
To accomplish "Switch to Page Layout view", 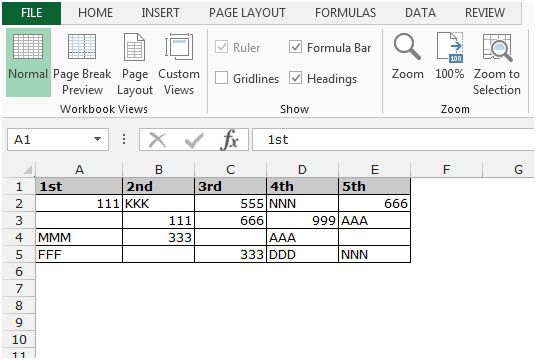I will (x=135, y=64).
